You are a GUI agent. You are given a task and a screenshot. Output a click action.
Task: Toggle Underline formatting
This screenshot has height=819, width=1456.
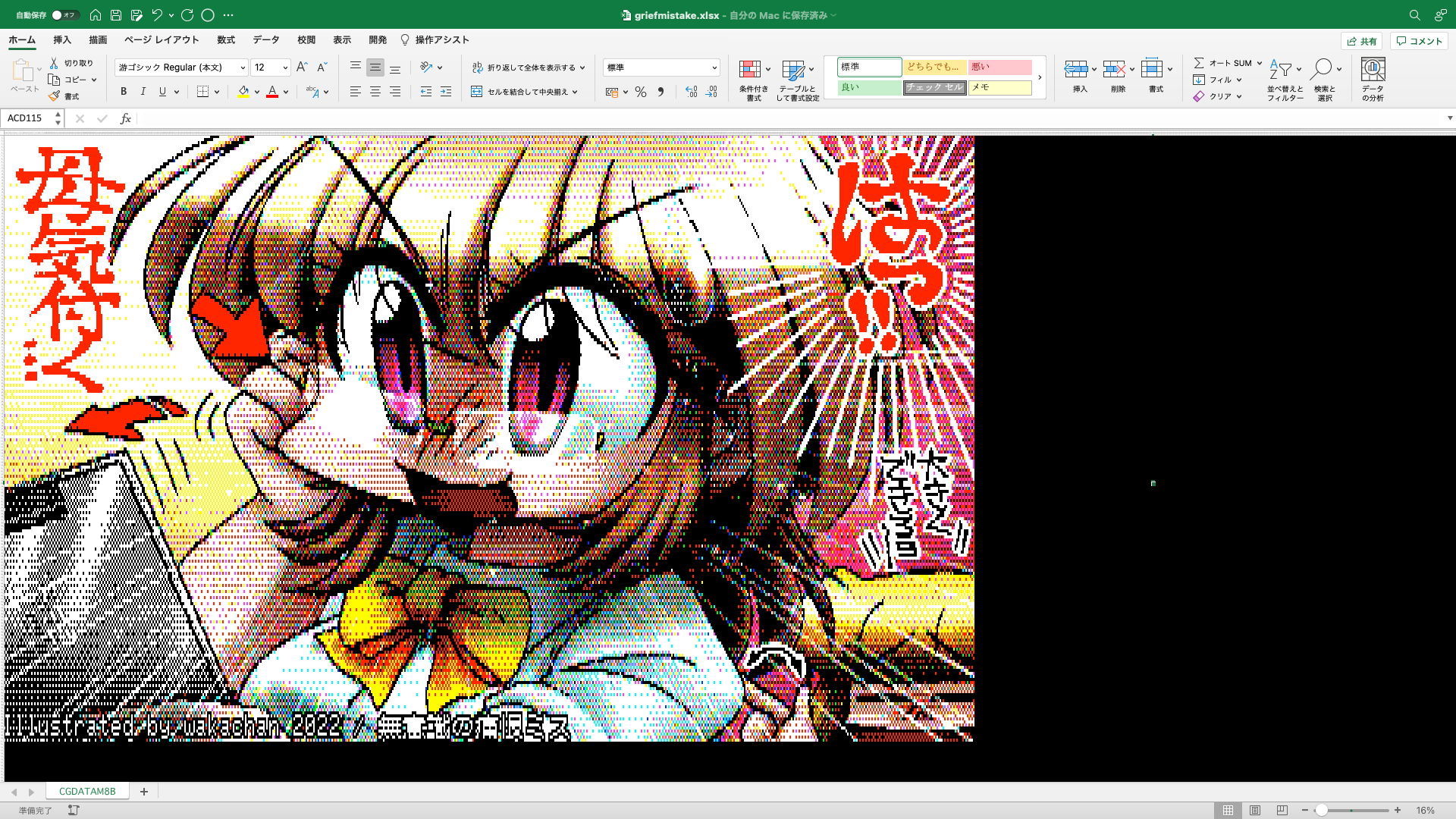click(x=162, y=92)
